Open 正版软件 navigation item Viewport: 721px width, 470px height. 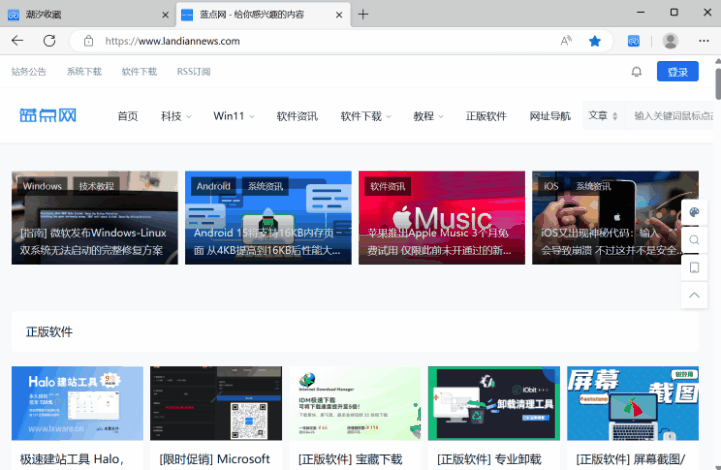coord(486,116)
